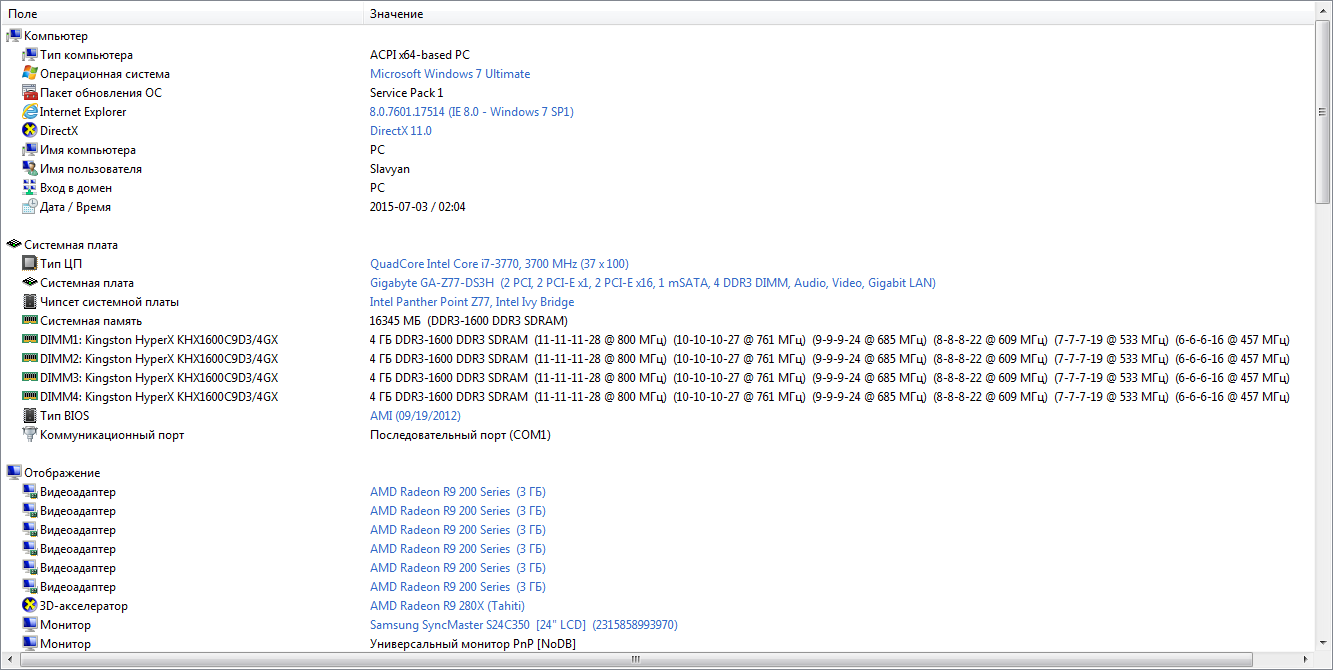1333x670 pixels.
Task: Select the 16345 МБ system memory value
Action: coord(469,321)
